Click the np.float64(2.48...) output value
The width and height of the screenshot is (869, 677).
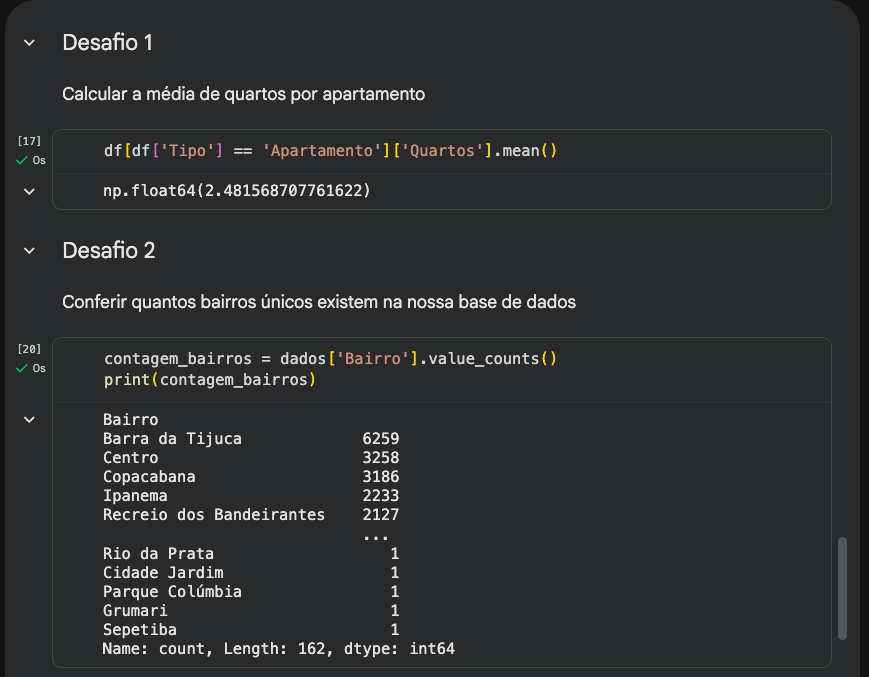coord(236,190)
